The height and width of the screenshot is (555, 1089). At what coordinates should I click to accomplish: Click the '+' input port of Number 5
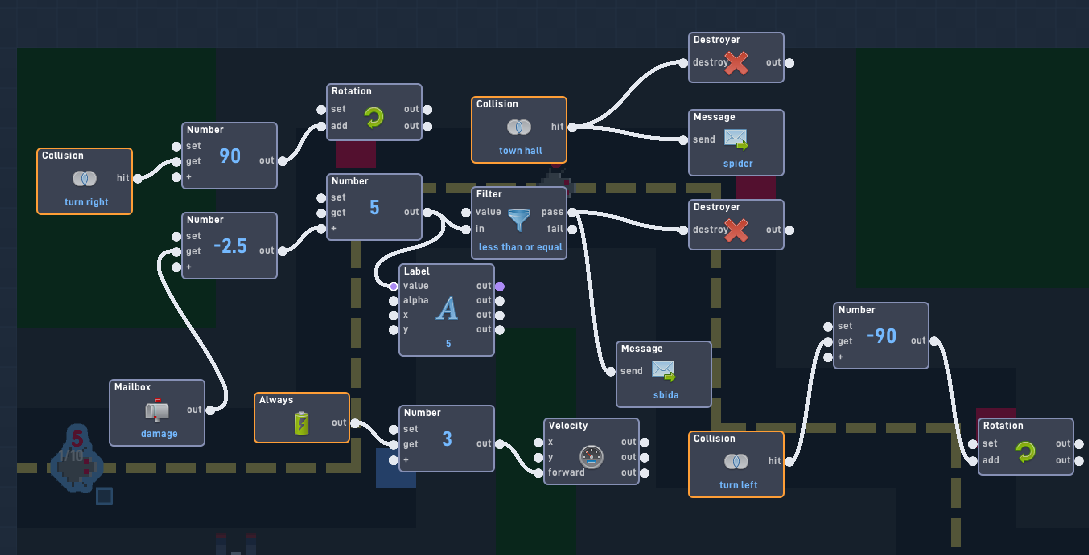tap(321, 229)
